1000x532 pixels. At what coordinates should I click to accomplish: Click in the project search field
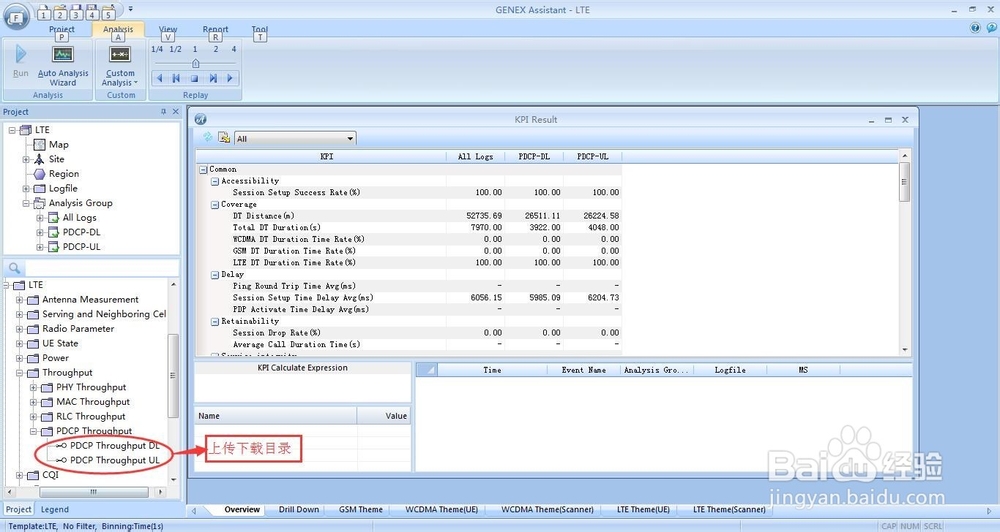pyautogui.click(x=102, y=269)
